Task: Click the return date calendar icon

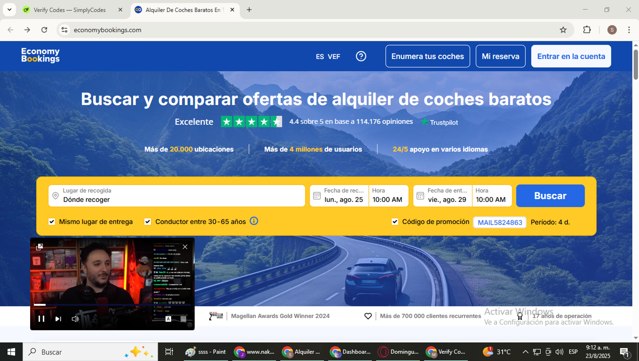Action: click(x=420, y=196)
